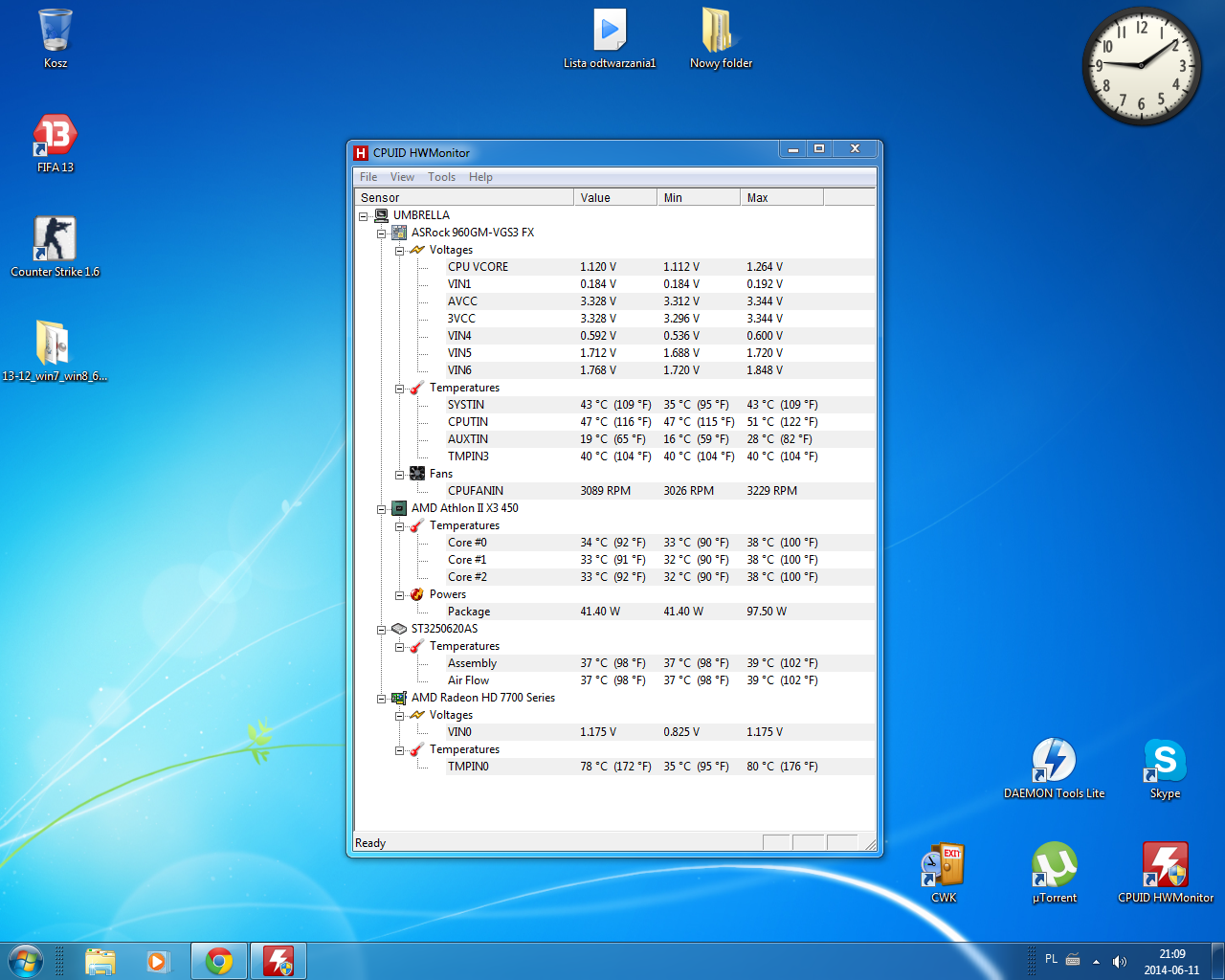Viewport: 1225px width, 980px height.
Task: Collapse the AMD Radeon HD 7700 Series node
Action: [x=382, y=699]
